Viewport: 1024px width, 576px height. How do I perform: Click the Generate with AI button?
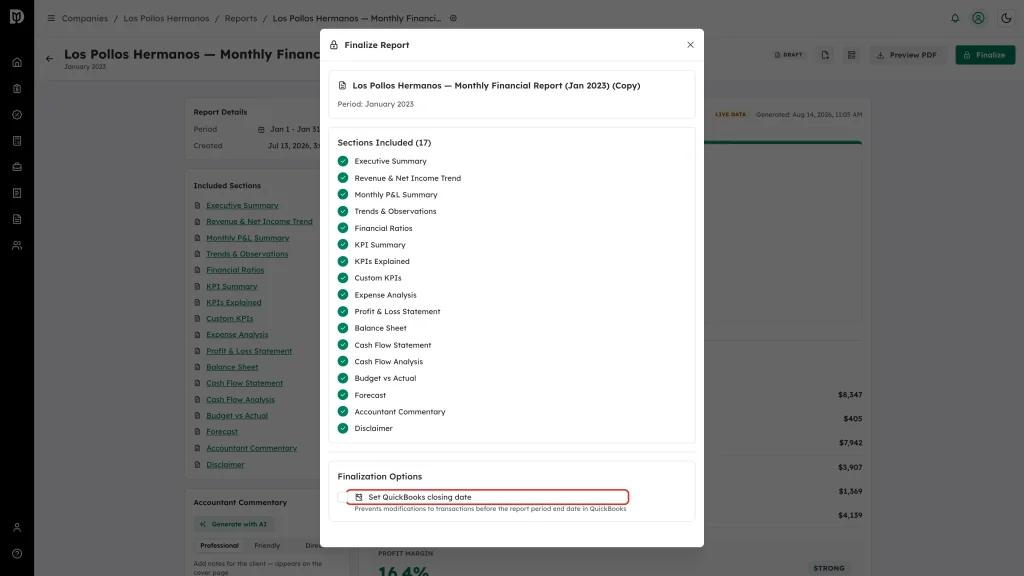(x=234, y=524)
